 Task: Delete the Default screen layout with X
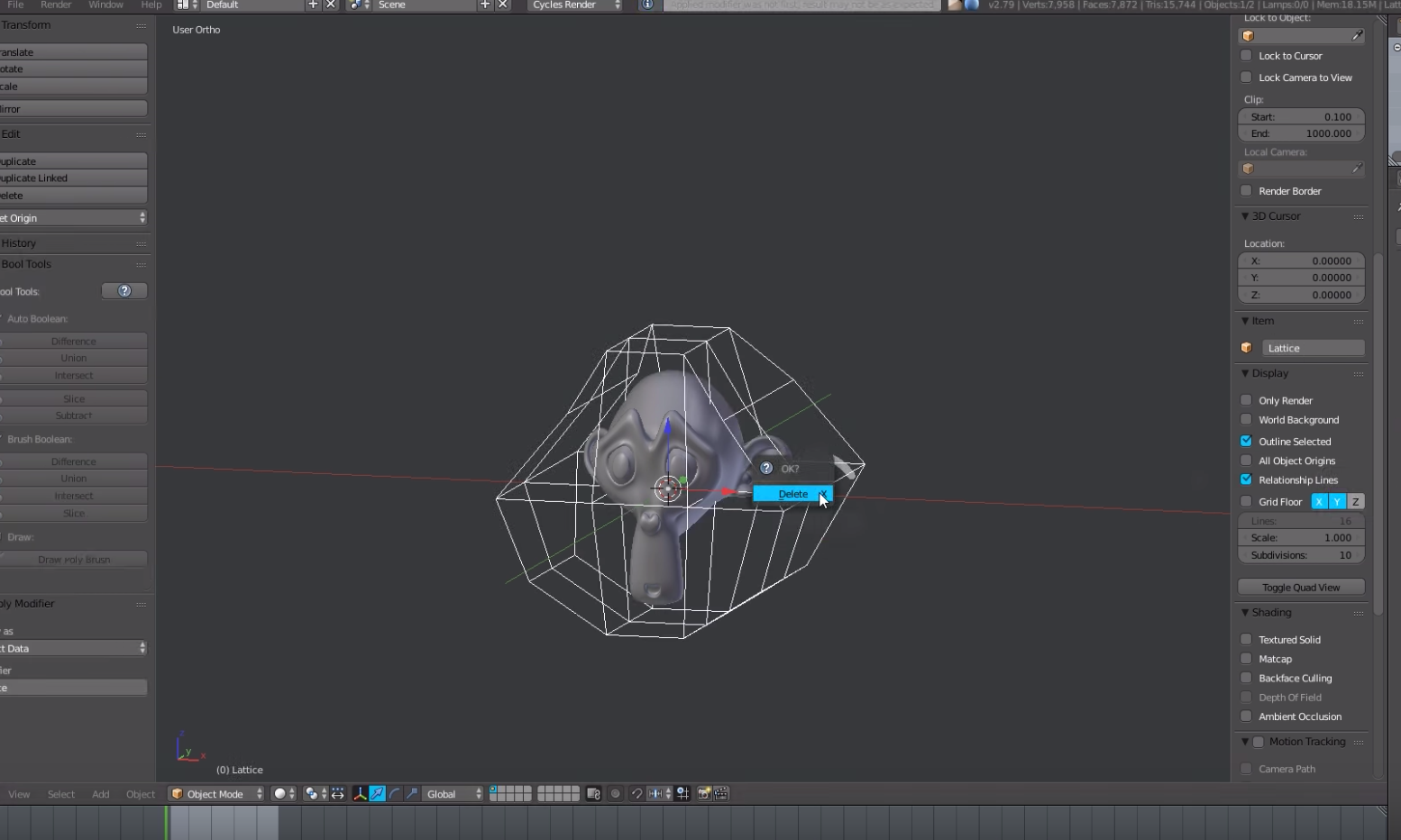pyautogui.click(x=331, y=5)
